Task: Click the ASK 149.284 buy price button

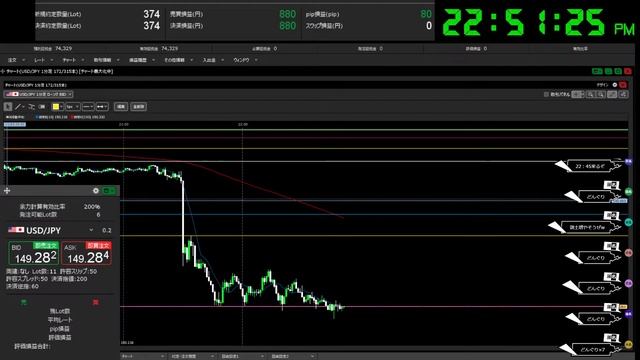Action: [x=87, y=253]
